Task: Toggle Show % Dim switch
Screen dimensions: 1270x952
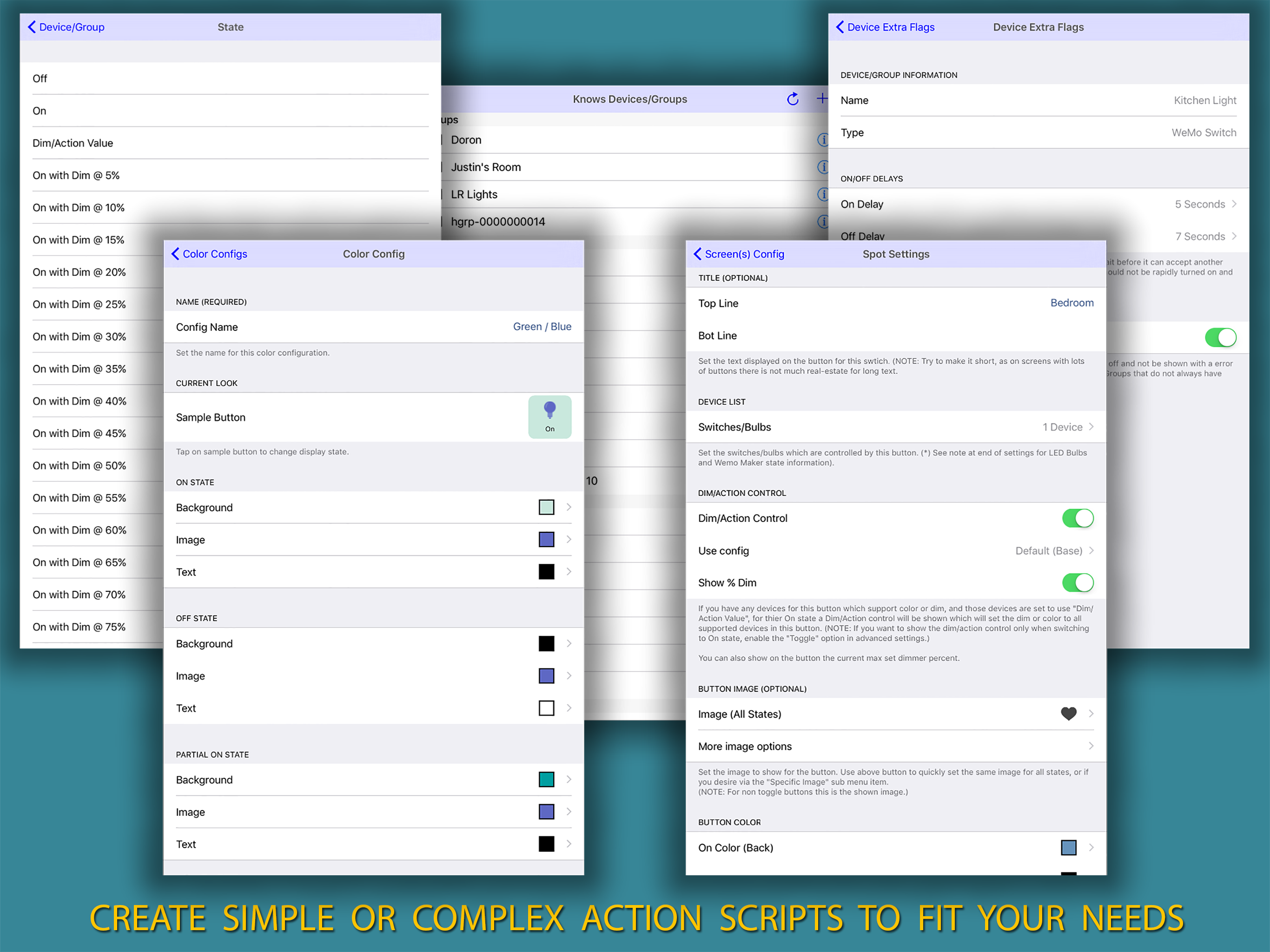Action: click(1077, 582)
